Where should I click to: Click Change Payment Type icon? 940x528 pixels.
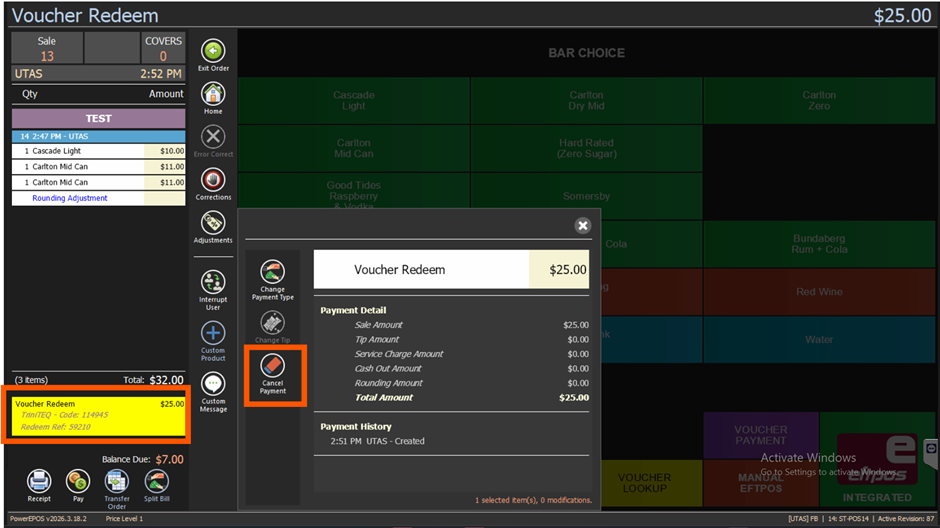272,273
